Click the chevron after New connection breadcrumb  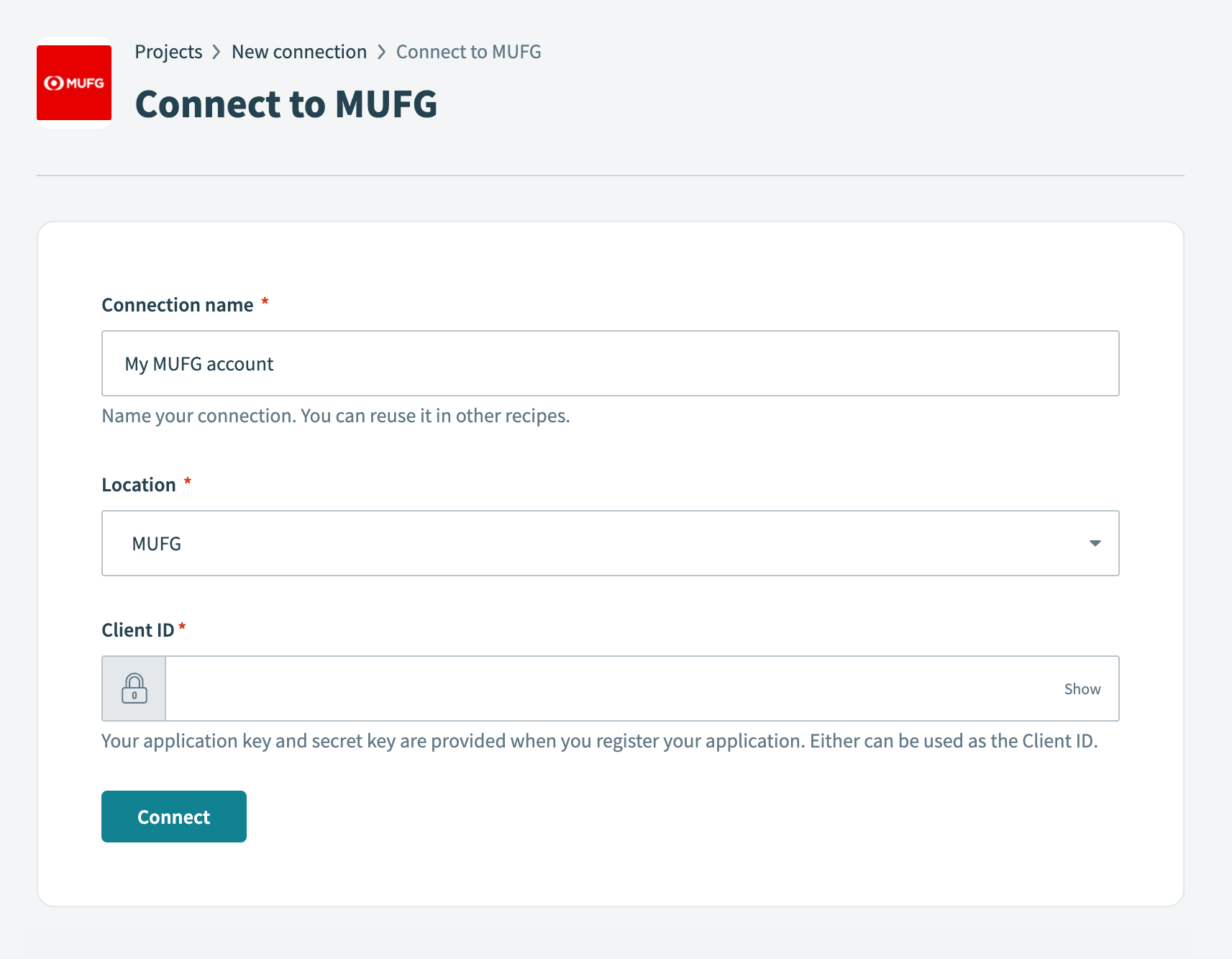click(381, 53)
